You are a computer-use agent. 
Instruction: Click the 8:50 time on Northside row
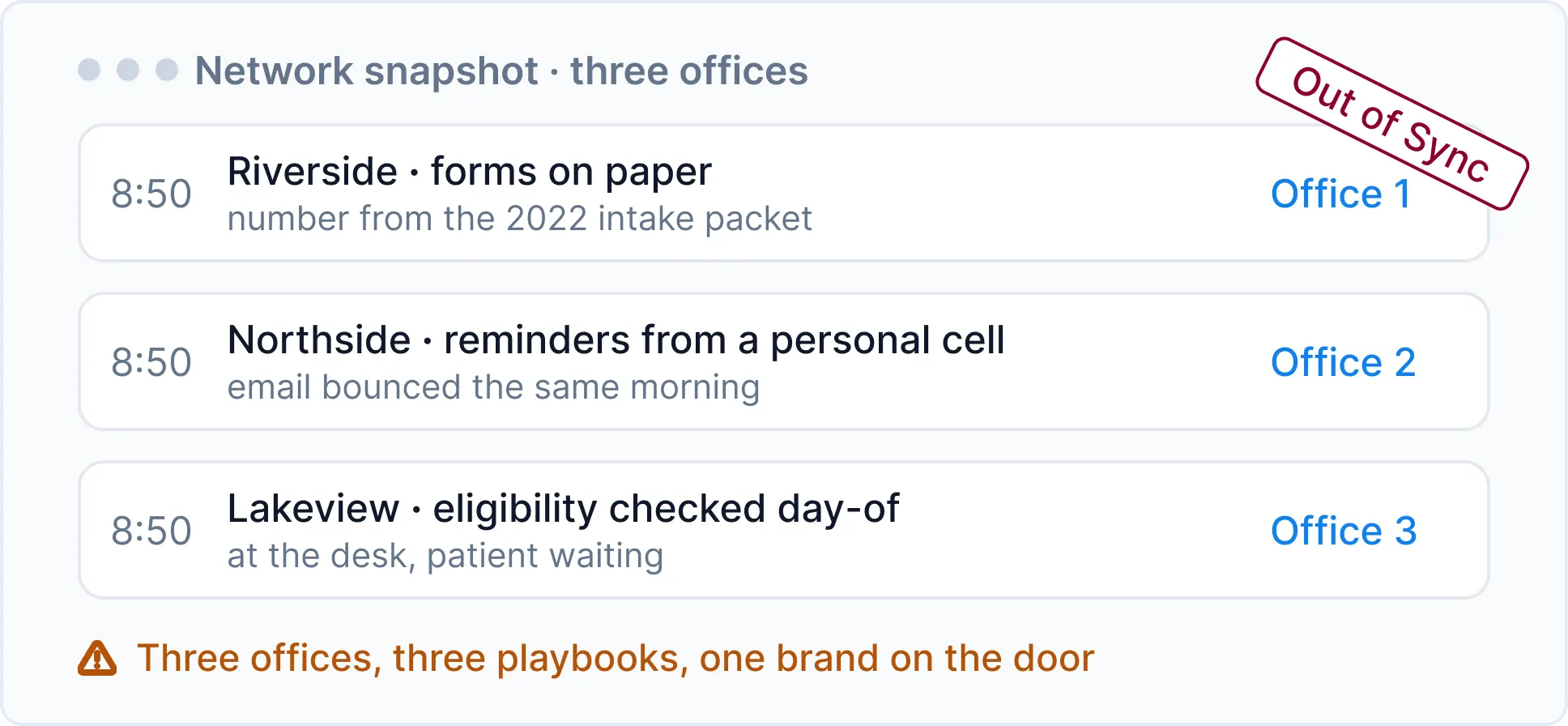pos(151,362)
